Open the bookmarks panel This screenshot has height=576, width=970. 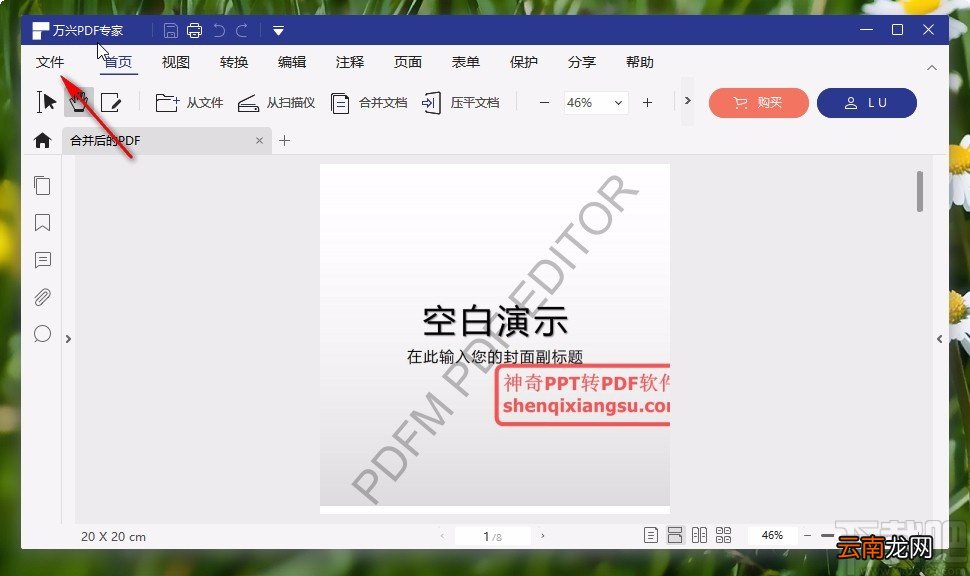coord(42,223)
